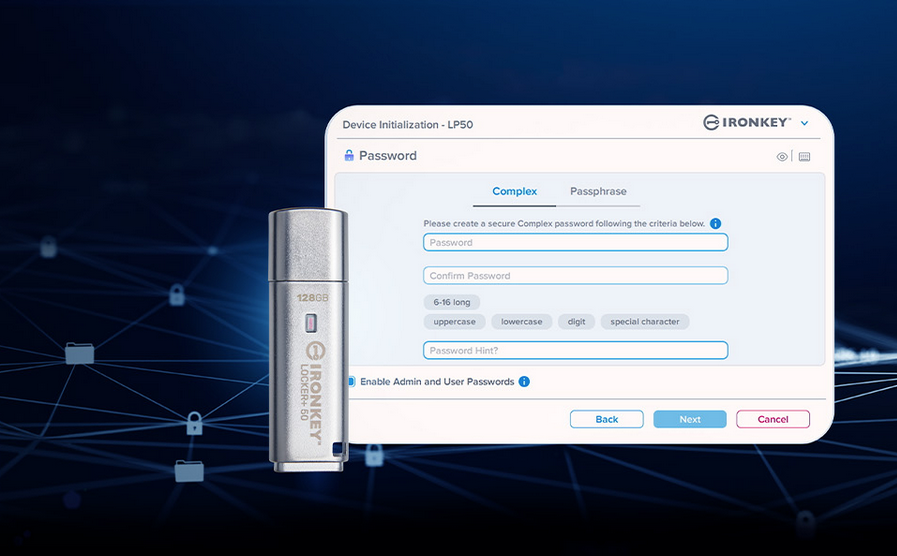Image resolution: width=897 pixels, height=556 pixels.
Task: Click the 'uppercase' criteria chip
Action: (455, 322)
